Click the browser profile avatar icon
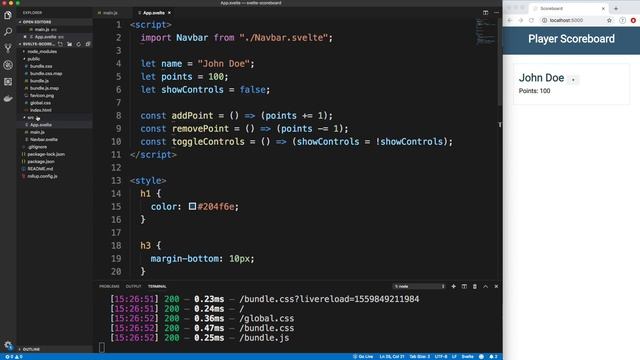The height and width of the screenshot is (360, 640). tap(622, 20)
